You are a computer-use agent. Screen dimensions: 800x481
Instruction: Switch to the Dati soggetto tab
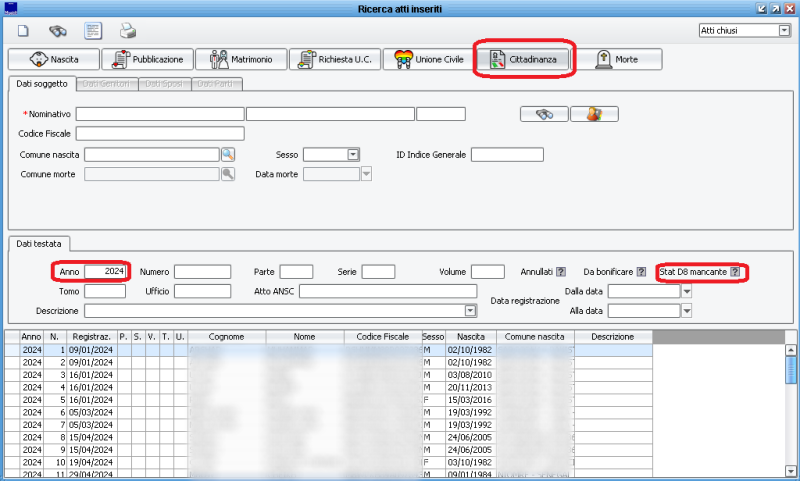tap(40, 85)
